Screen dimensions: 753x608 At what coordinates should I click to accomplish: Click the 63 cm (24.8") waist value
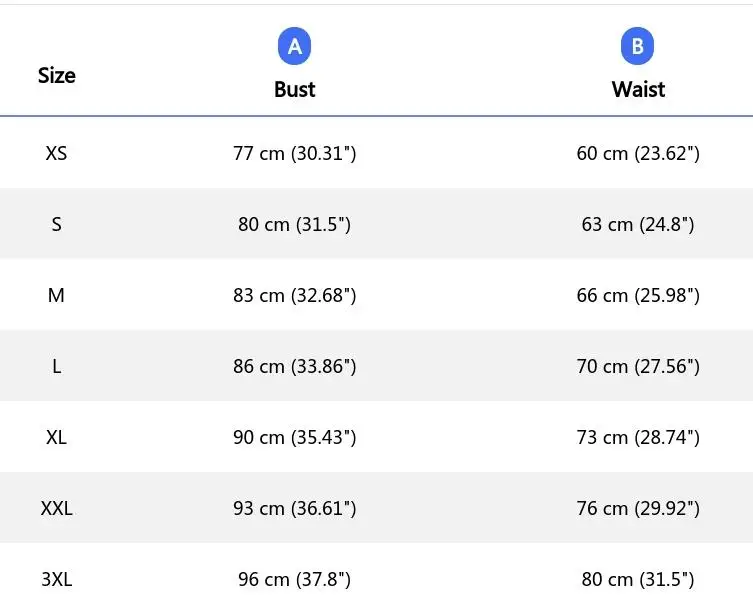pyautogui.click(x=638, y=224)
